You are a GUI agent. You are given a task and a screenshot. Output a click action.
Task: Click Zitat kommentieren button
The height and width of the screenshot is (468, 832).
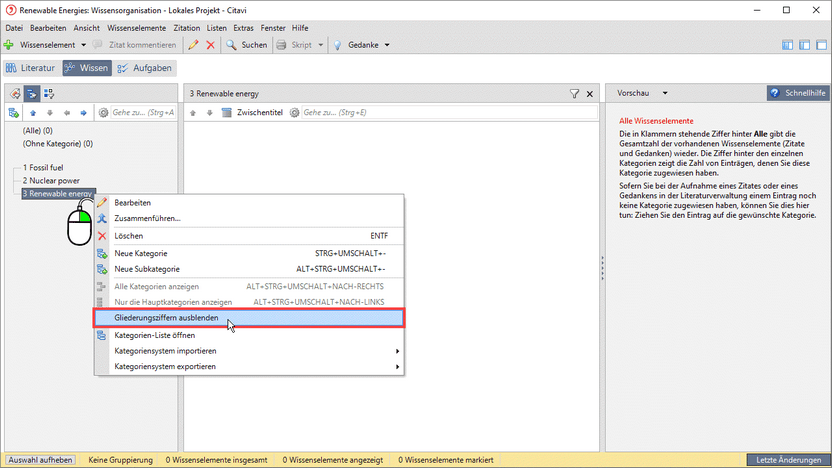pos(134,45)
